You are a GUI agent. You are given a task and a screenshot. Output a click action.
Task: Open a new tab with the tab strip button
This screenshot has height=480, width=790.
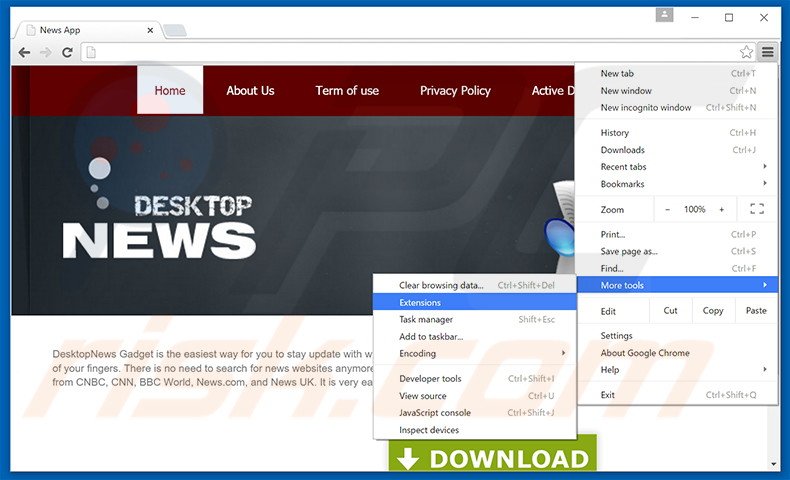pyautogui.click(x=175, y=31)
